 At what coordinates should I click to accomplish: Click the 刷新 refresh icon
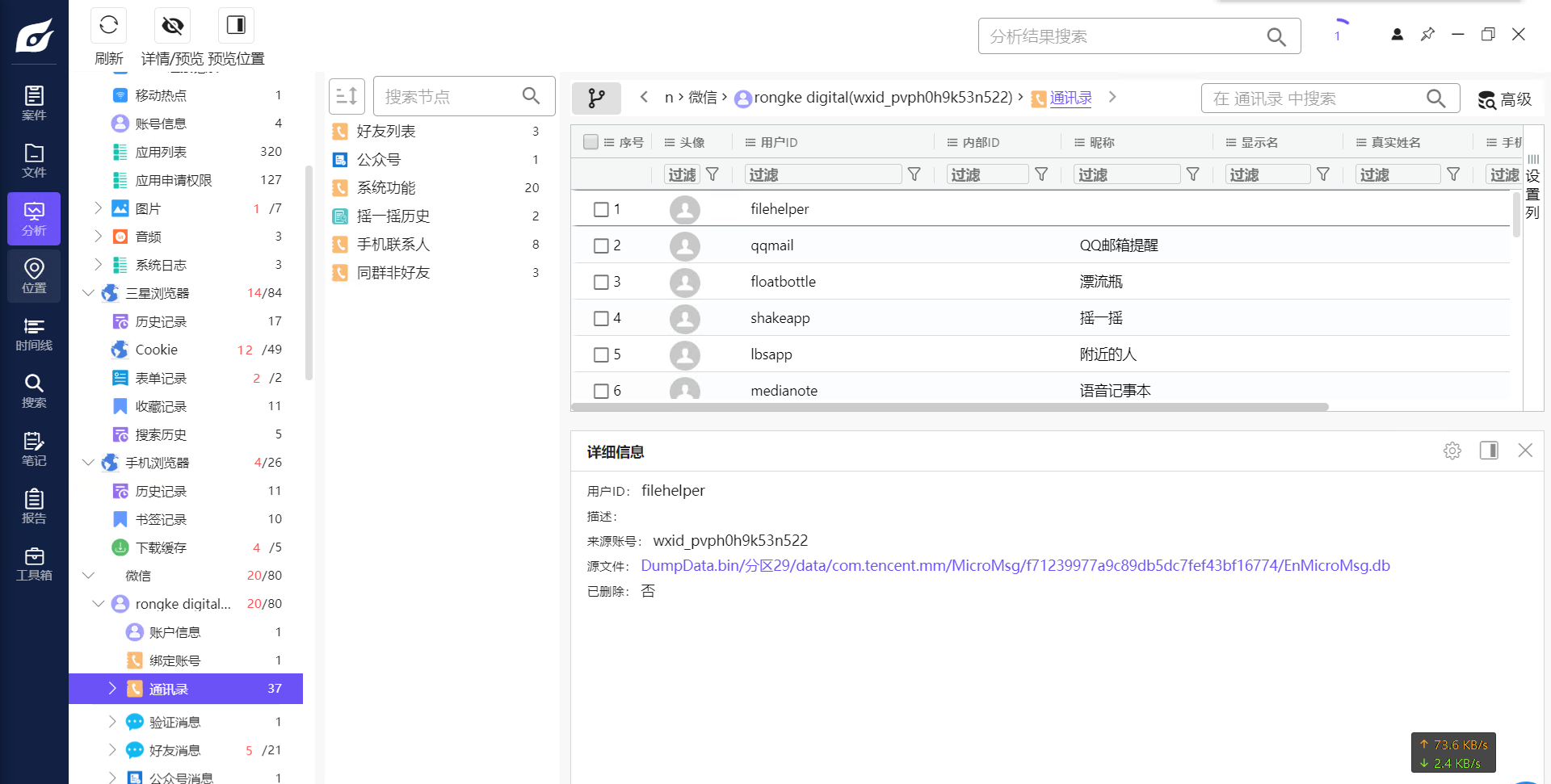point(108,26)
